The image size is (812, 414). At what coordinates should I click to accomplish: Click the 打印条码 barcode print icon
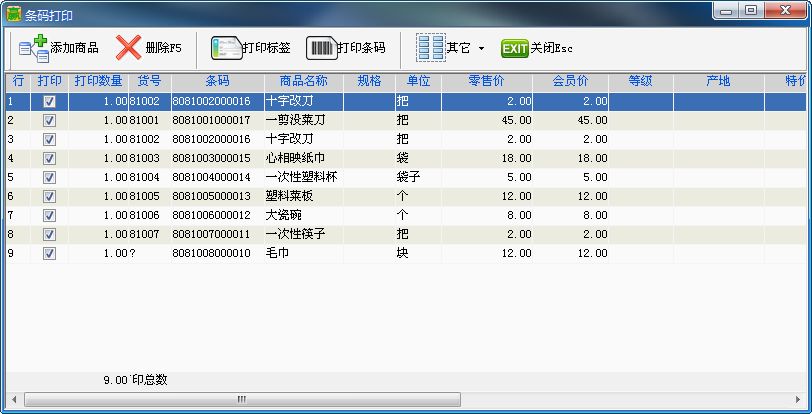tap(321, 48)
